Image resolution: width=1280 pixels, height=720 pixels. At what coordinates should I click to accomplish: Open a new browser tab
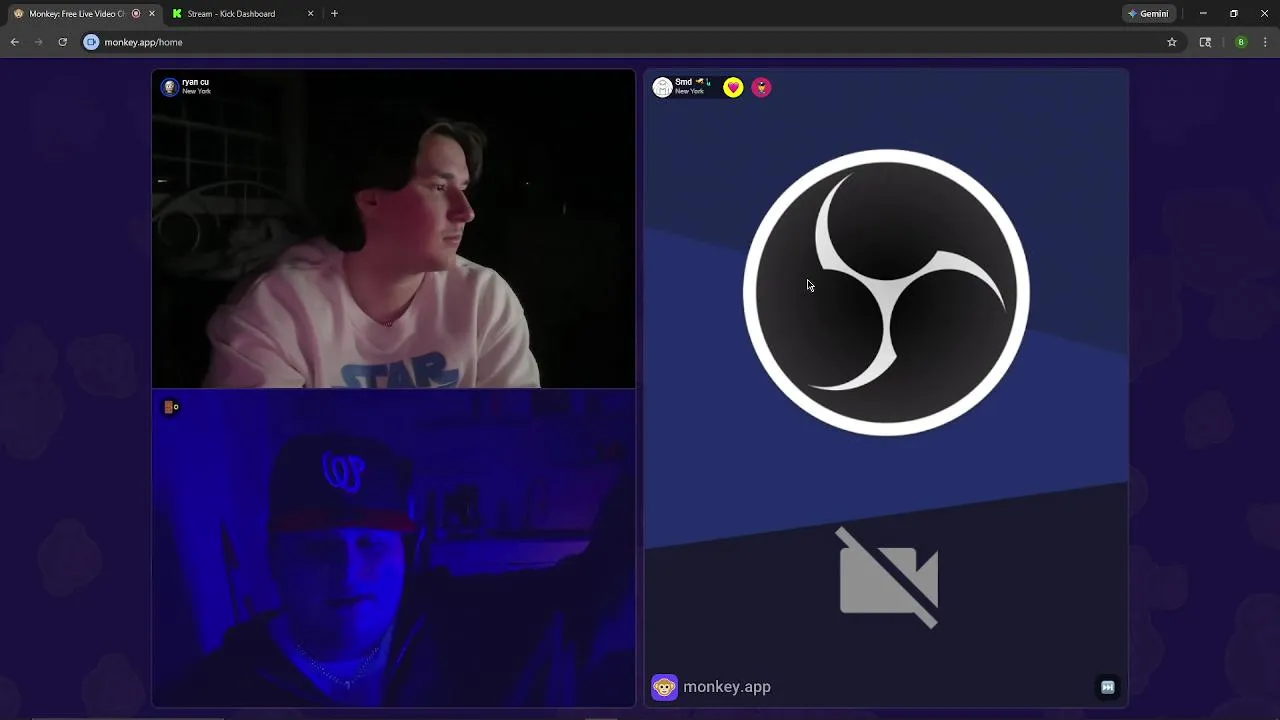point(334,14)
